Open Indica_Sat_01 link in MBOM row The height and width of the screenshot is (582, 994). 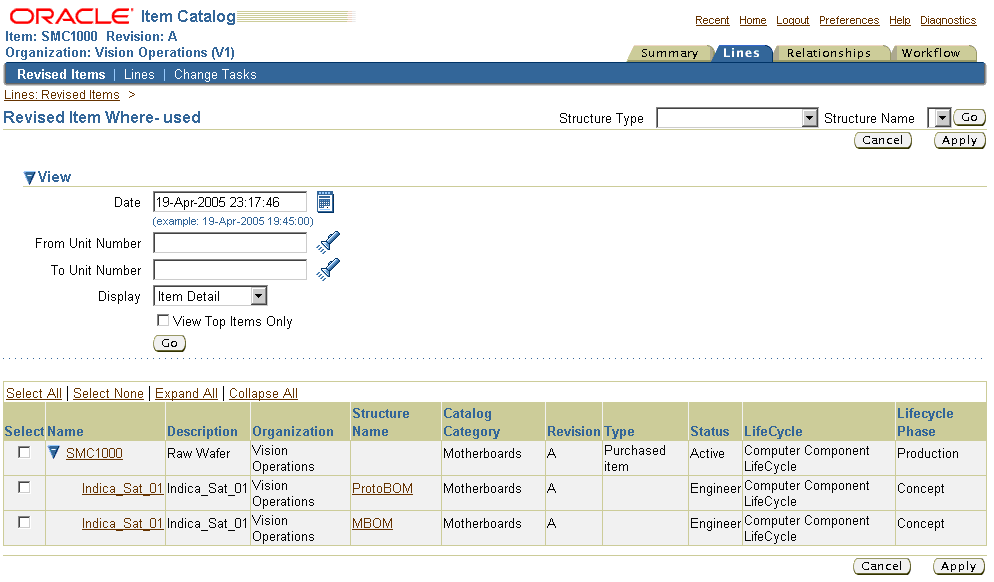pos(122,523)
